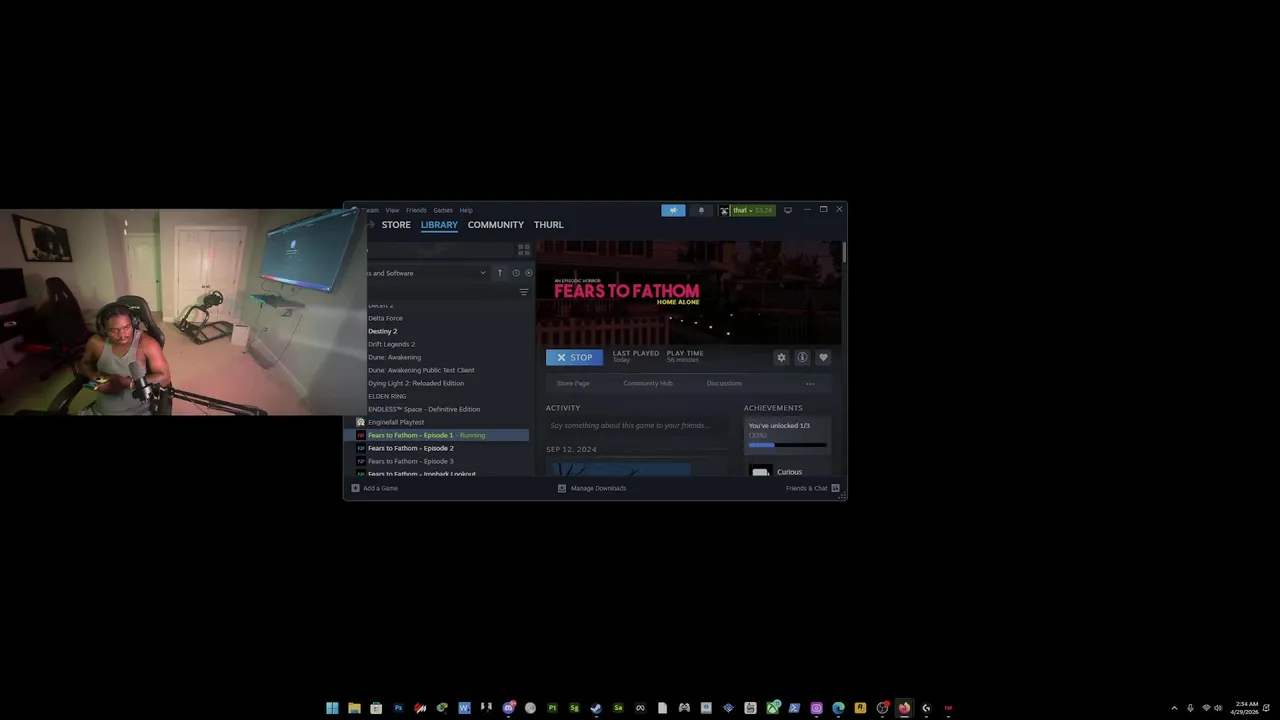Click the achievements progress bar
The image size is (1280, 720).
pos(787,445)
